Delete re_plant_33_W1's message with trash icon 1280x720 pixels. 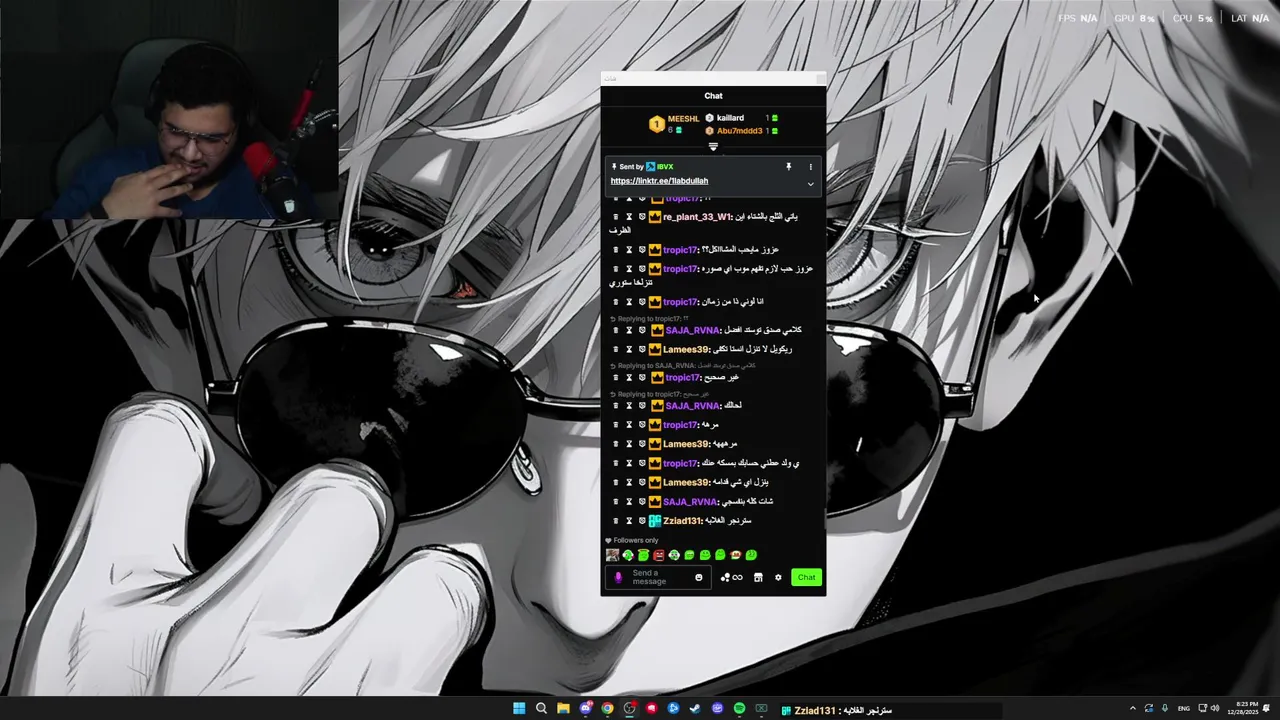click(616, 217)
